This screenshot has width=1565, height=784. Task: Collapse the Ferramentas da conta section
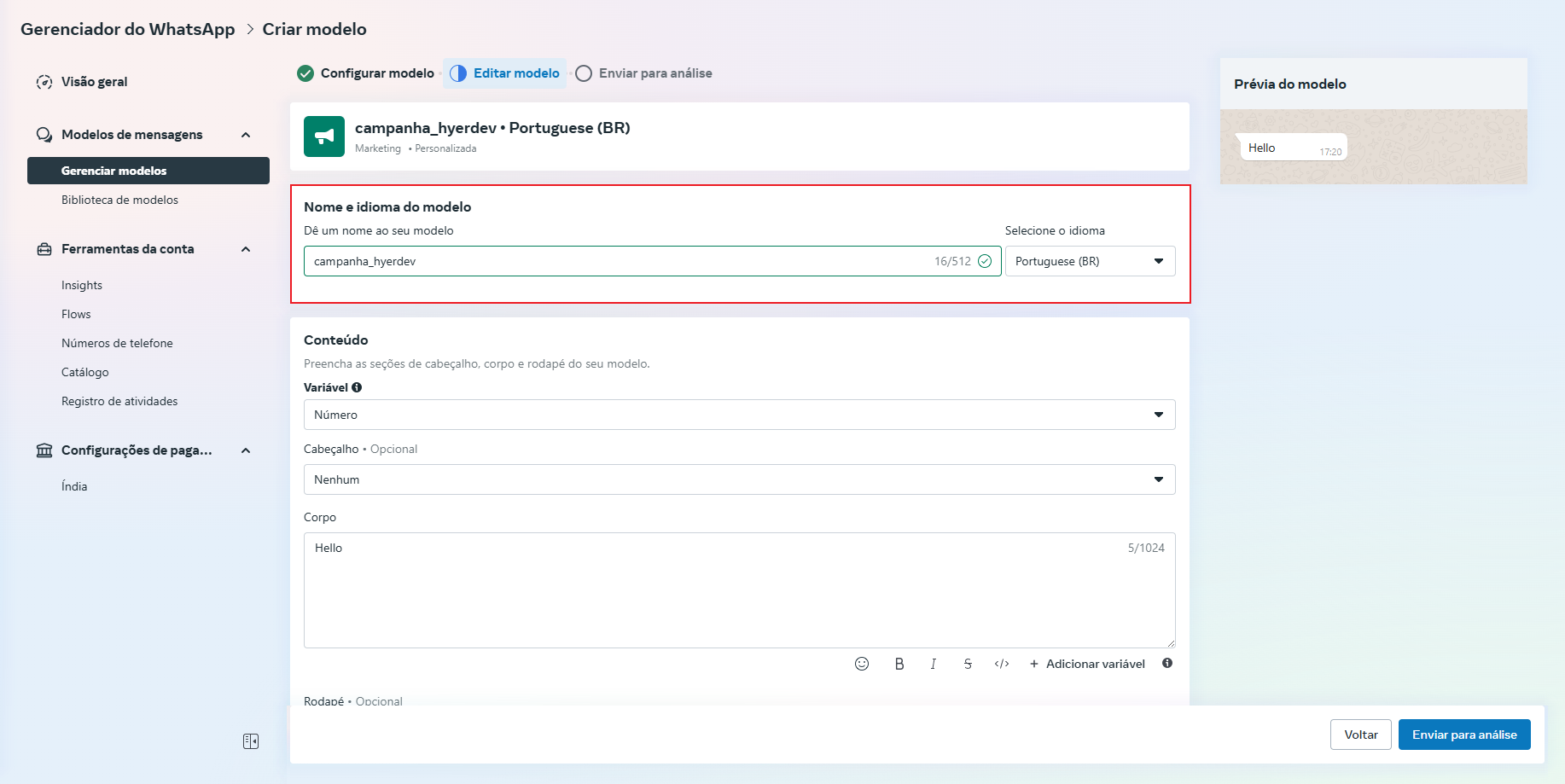click(246, 249)
